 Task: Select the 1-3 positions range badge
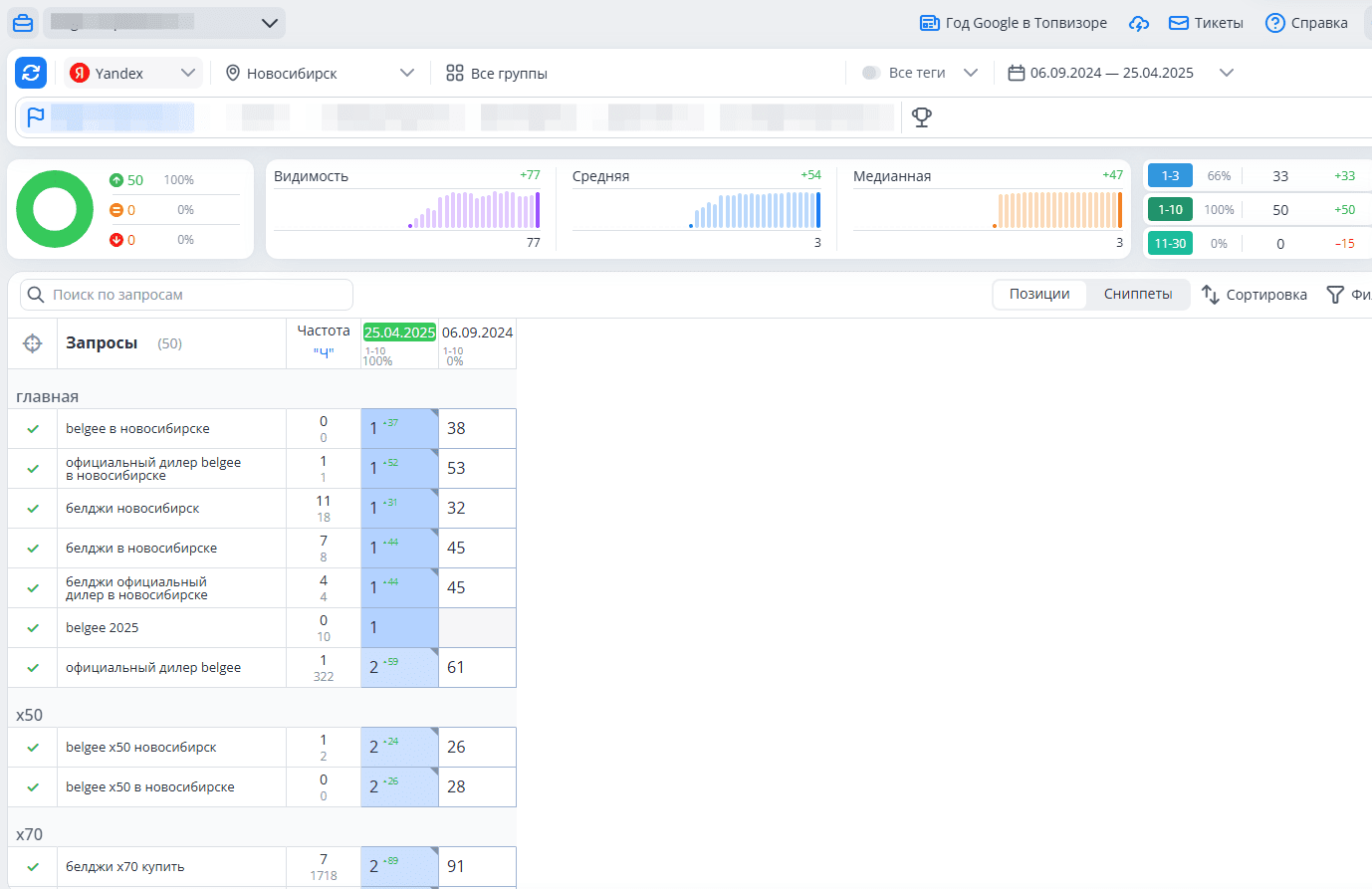tap(1170, 176)
